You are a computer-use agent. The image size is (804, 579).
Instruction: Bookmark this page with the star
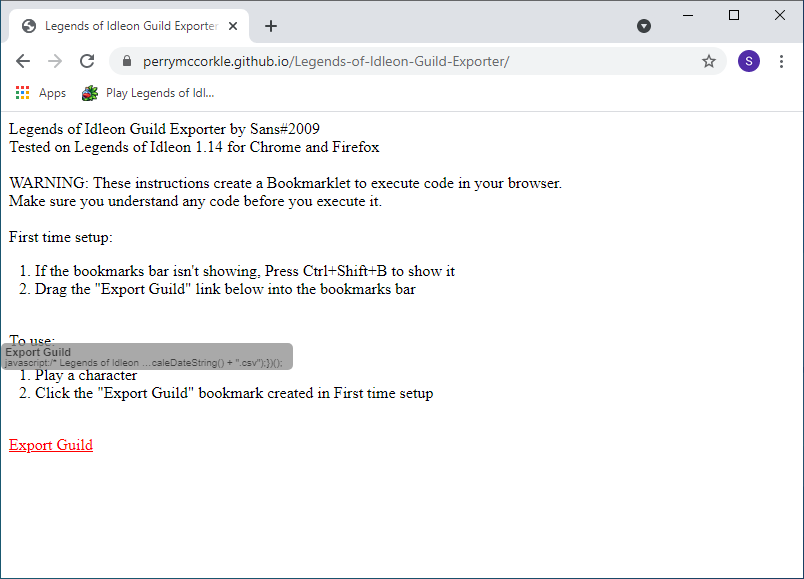709,62
